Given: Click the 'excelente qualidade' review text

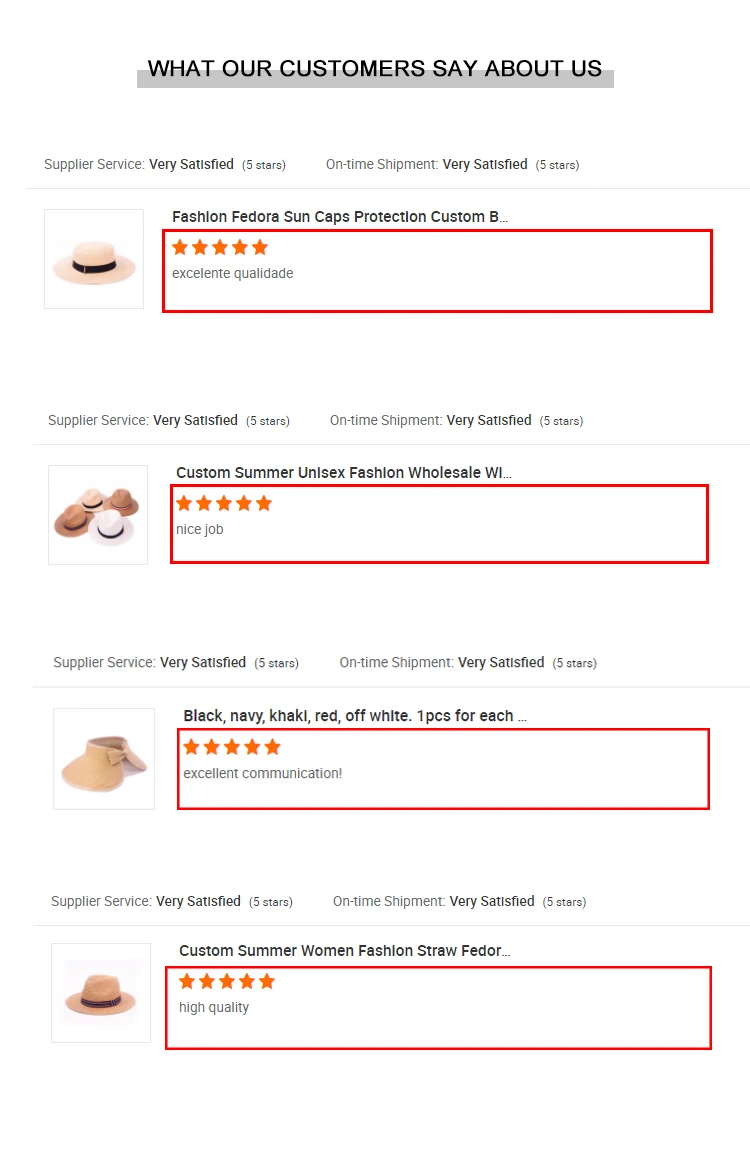Looking at the screenshot, I should [233, 273].
